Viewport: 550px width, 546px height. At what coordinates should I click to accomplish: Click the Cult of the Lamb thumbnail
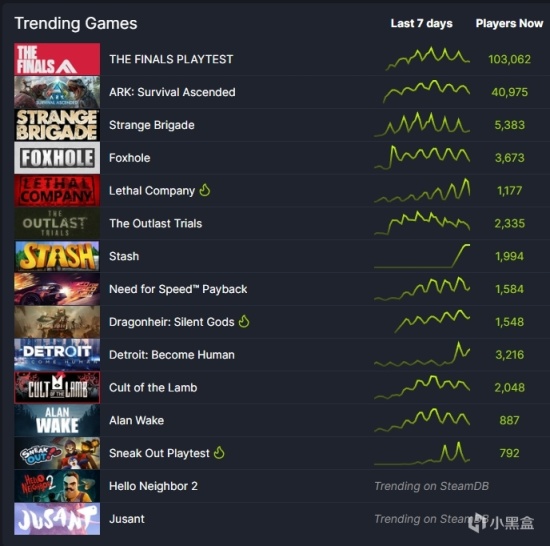point(57,387)
